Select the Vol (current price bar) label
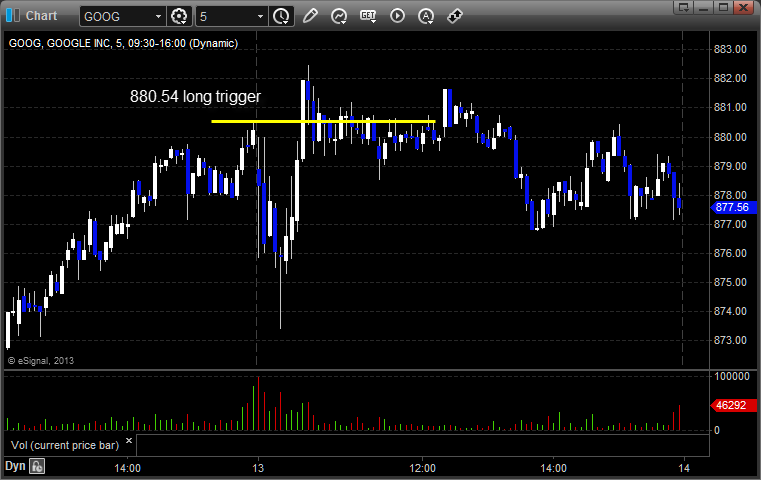Image resolution: width=761 pixels, height=480 pixels. coord(65,445)
